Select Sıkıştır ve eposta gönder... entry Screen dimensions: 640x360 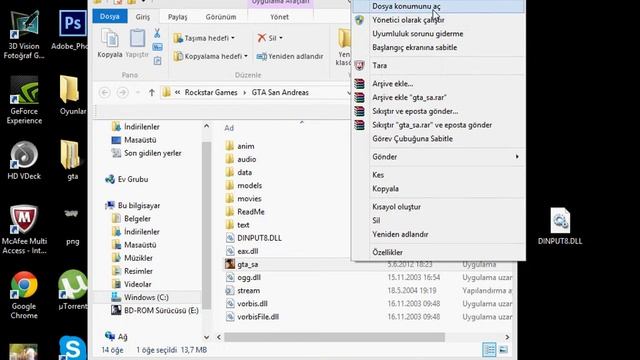[438, 111]
